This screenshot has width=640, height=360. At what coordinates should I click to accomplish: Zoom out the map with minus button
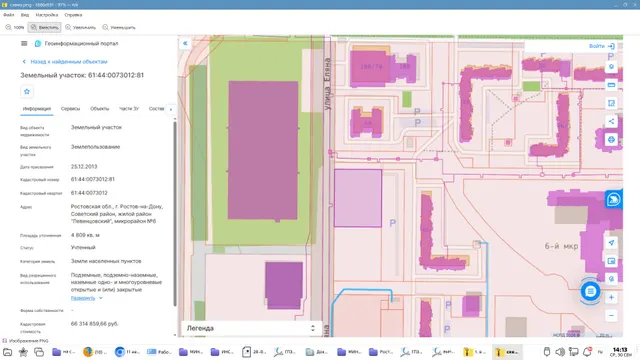611,316
